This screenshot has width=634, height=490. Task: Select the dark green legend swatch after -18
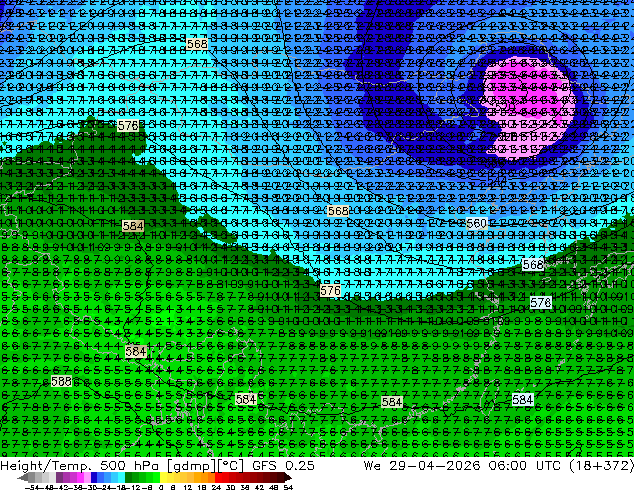tap(129, 477)
